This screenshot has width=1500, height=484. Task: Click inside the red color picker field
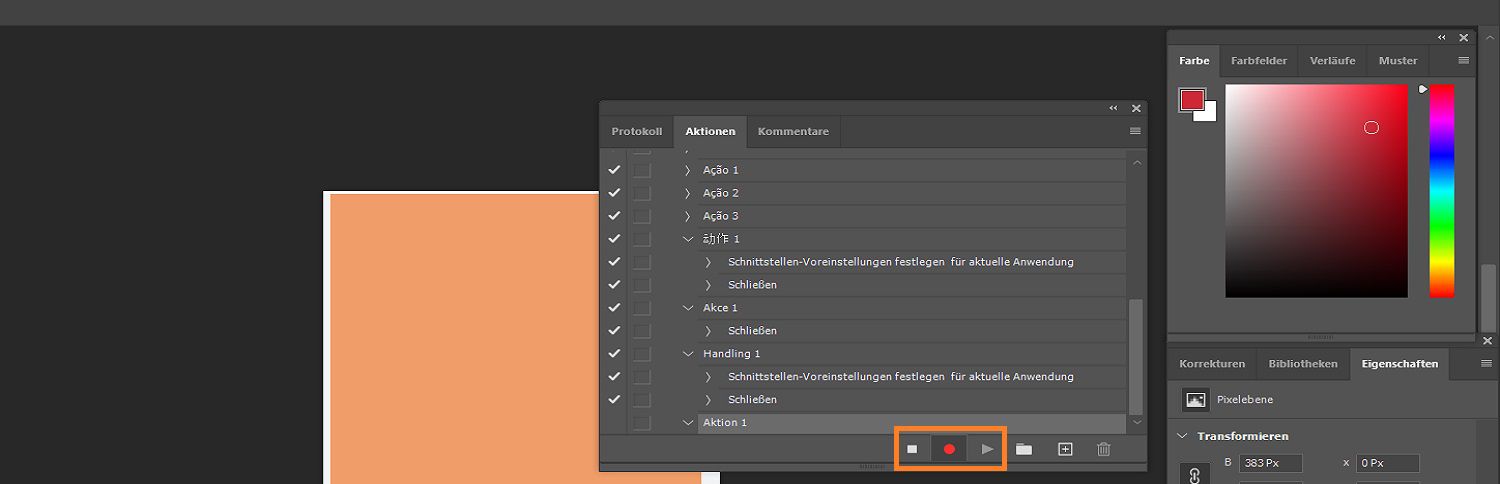click(x=1316, y=190)
